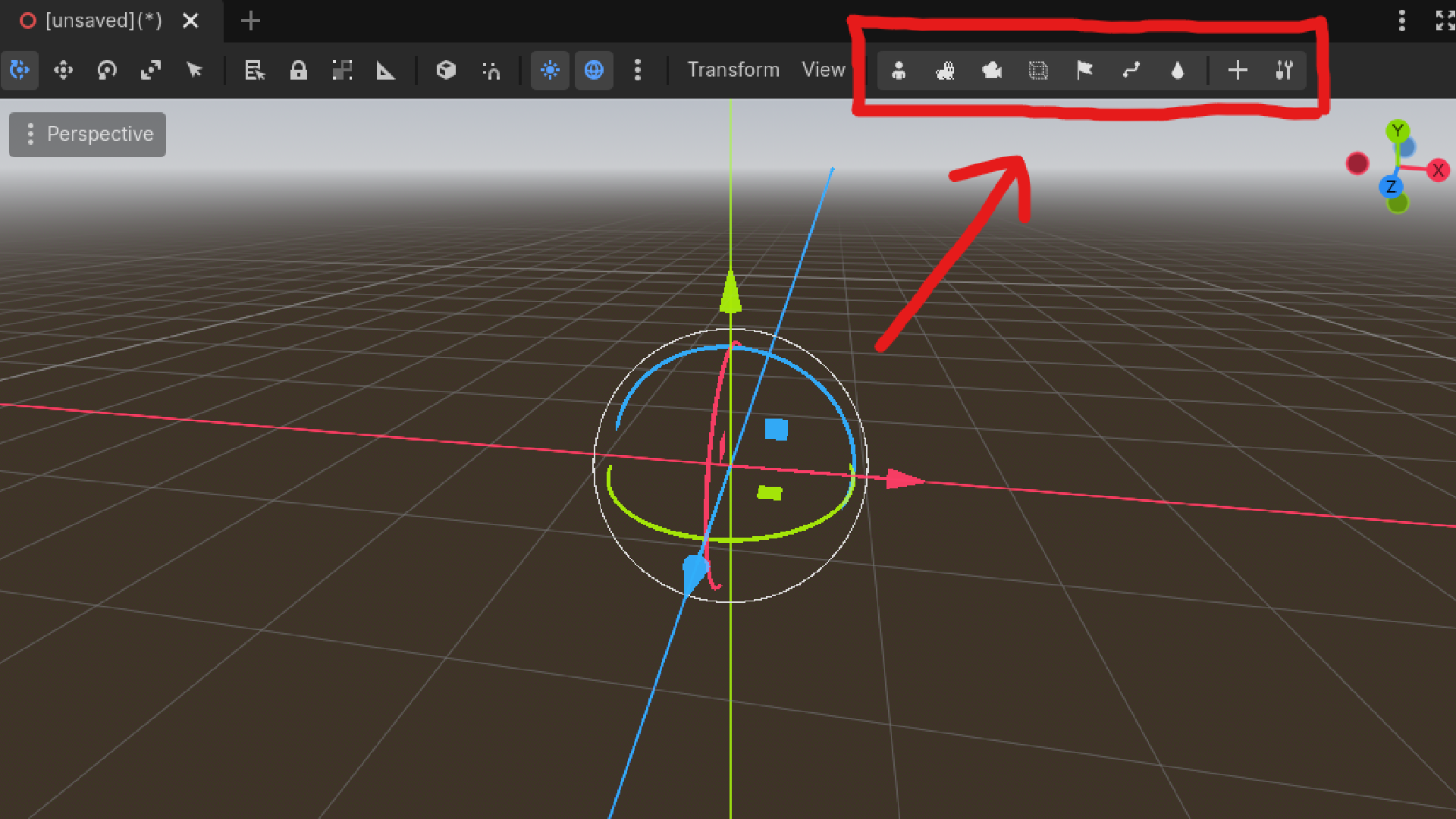
Task: Select the Move mode tool
Action: (63, 71)
